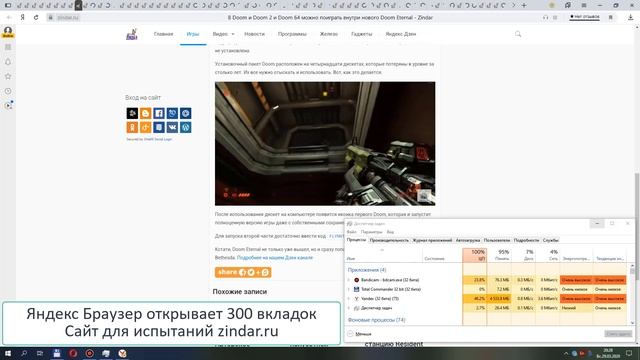The image size is (640, 360).
Task: Switch to Пользователи tab
Action: click(497, 240)
